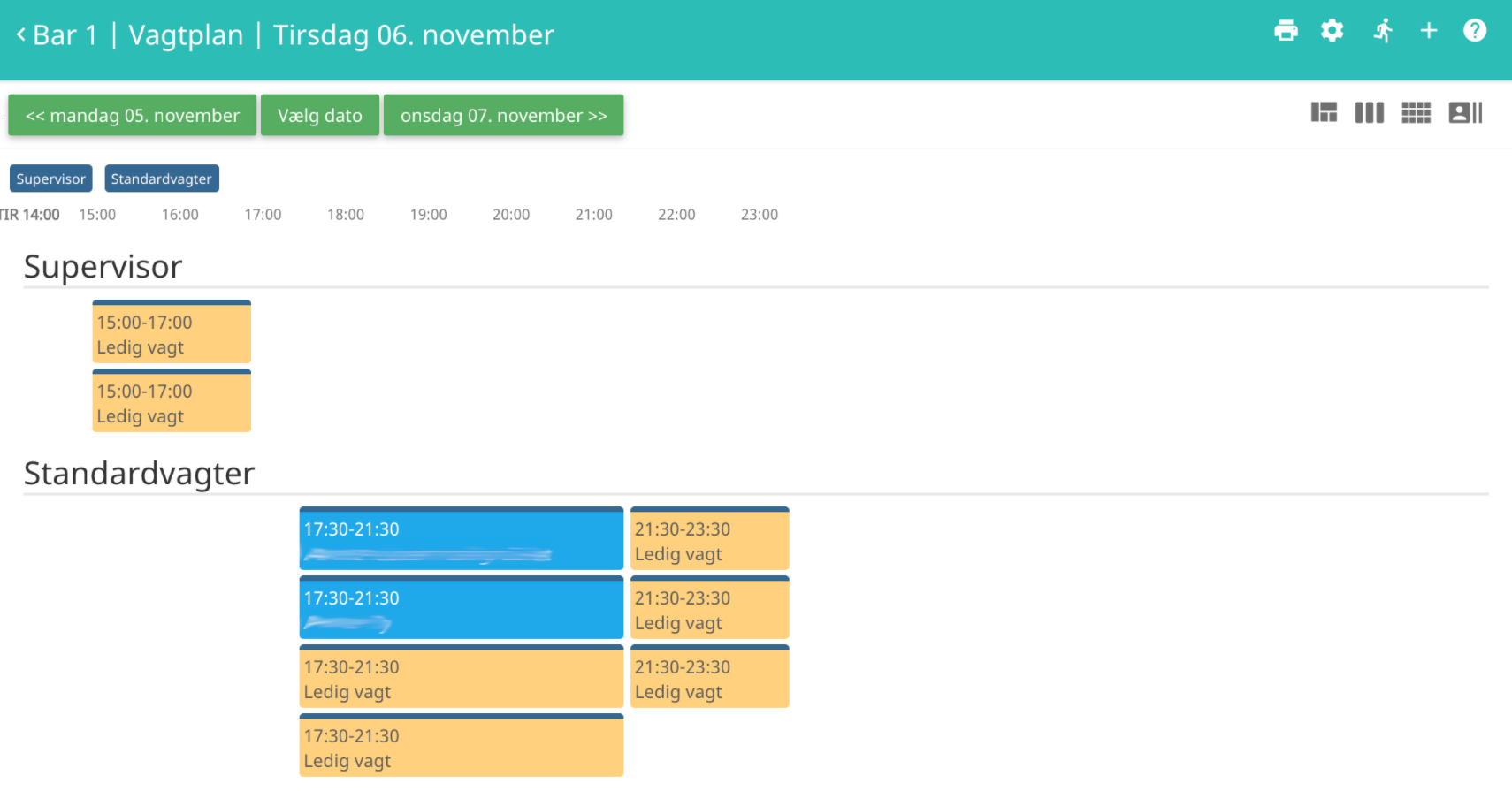The height and width of the screenshot is (791, 1512).
Task: Switch to the dashboard layout view icon
Action: pyautogui.click(x=1324, y=112)
